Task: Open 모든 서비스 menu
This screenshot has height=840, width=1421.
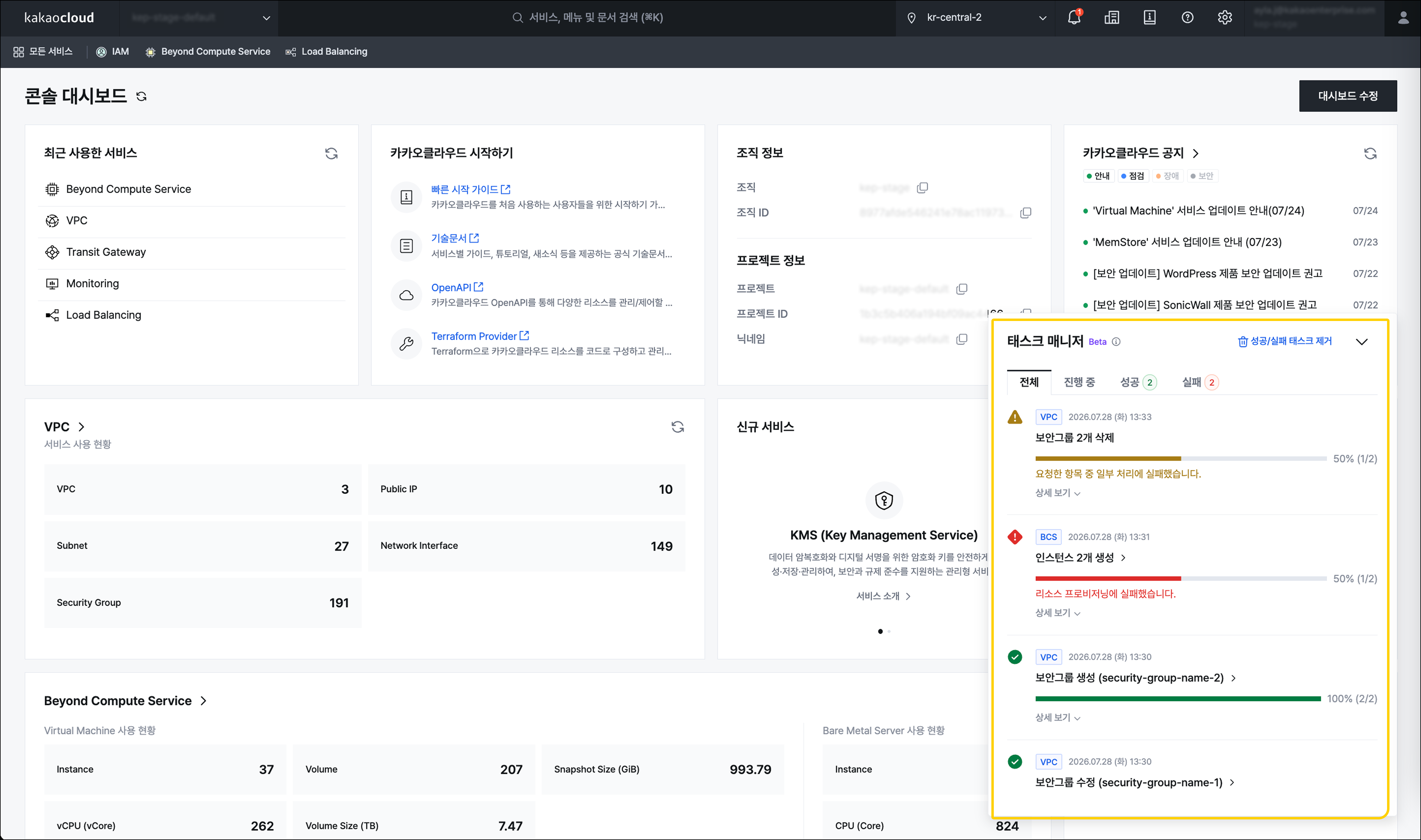Action: coord(42,51)
